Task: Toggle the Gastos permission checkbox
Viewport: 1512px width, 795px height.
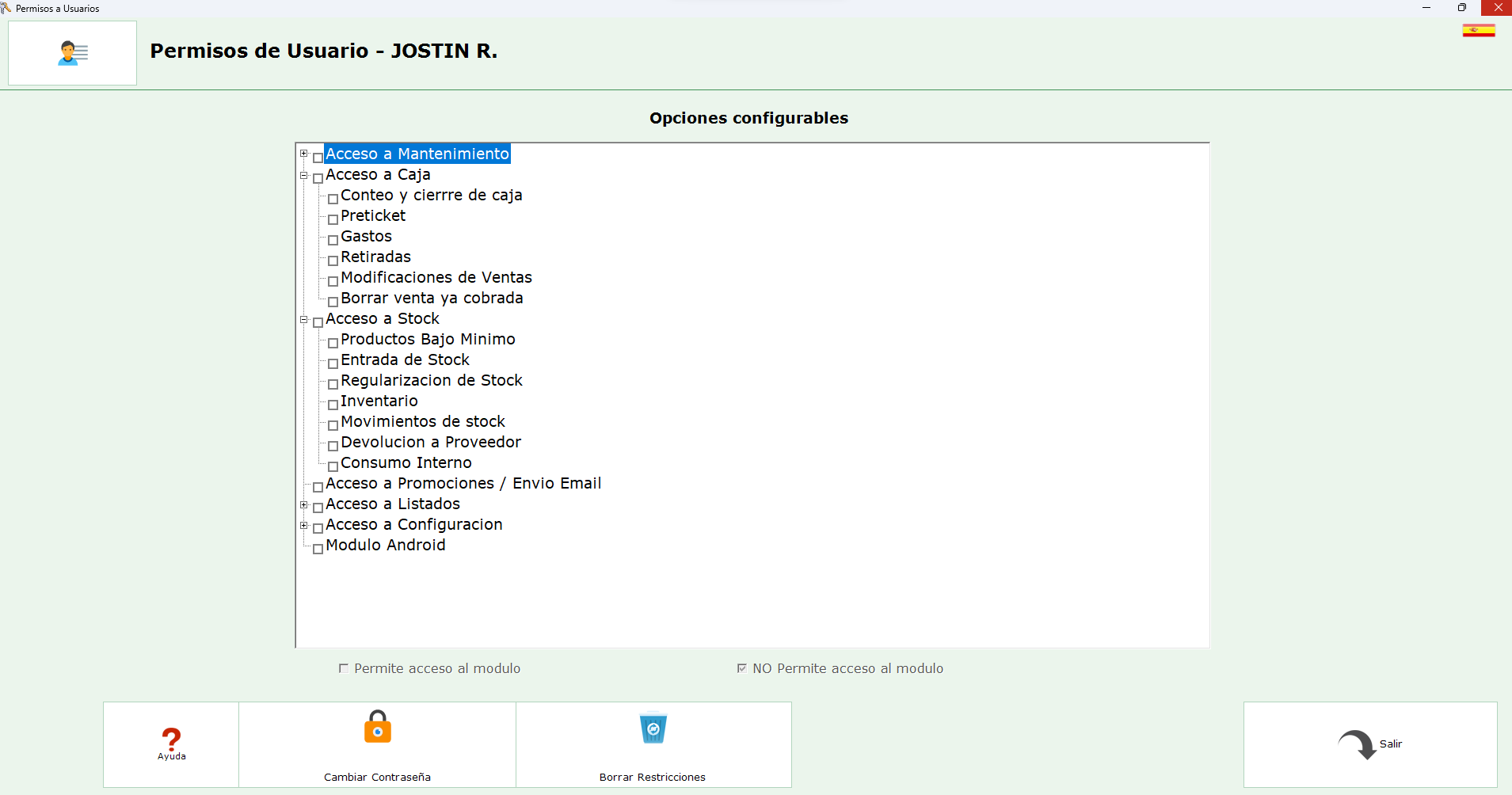Action: (x=333, y=240)
